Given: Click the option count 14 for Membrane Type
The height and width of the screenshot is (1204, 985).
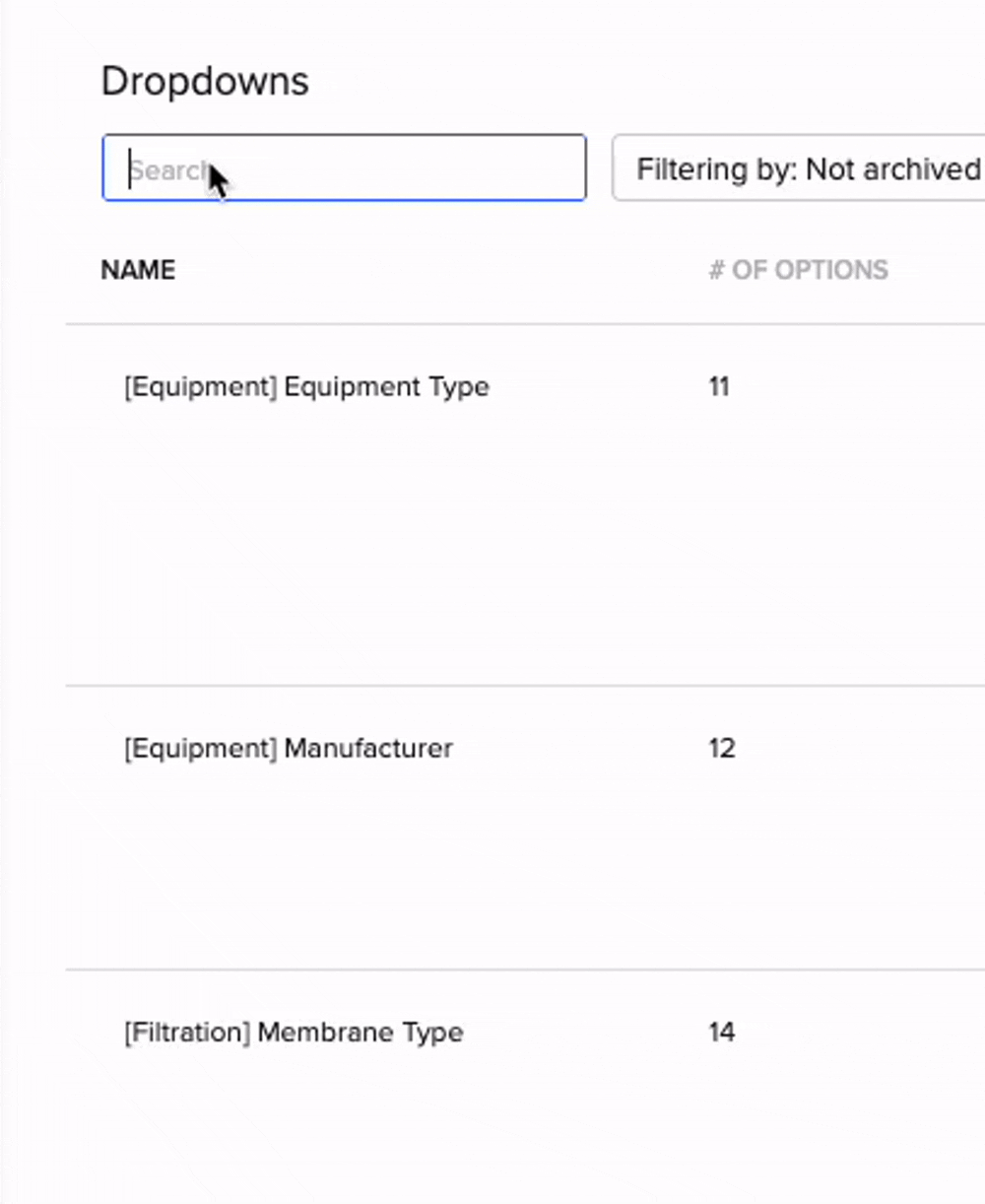Looking at the screenshot, I should coord(722,1033).
